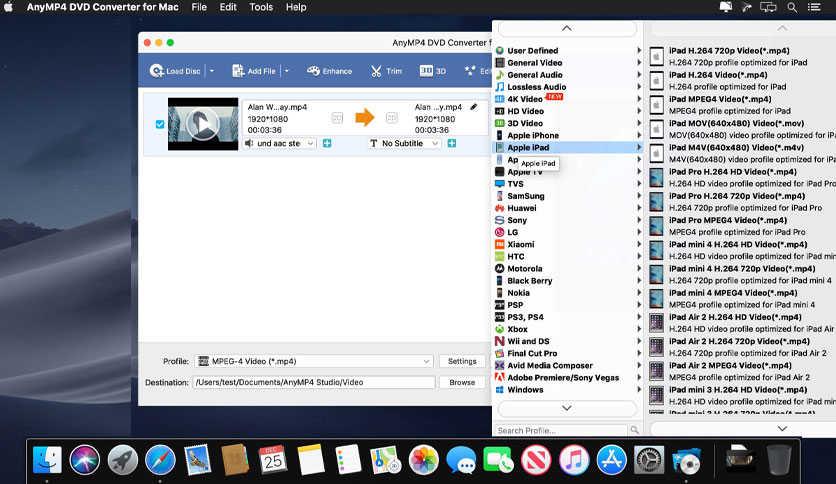Click the Destination path field
The image size is (836, 484).
click(314, 382)
